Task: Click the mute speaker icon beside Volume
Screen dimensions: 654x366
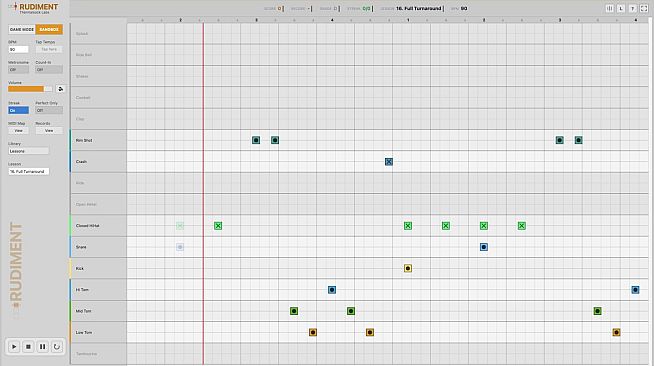Action: pyautogui.click(x=60, y=89)
